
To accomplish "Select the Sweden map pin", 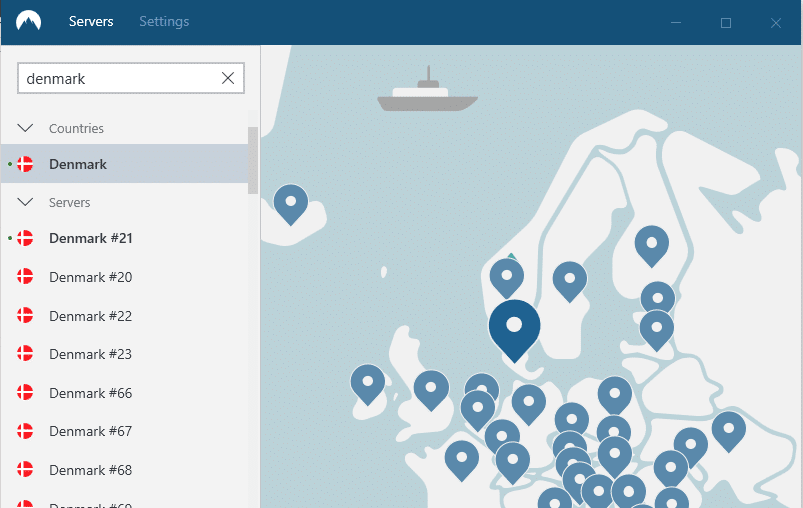I will [x=569, y=282].
